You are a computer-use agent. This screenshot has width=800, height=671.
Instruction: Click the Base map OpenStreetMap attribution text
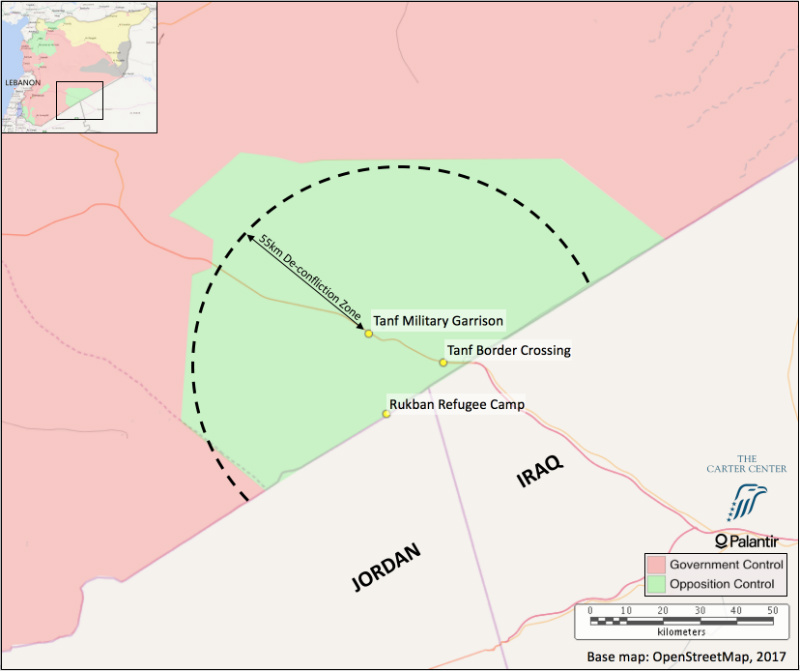click(x=687, y=657)
